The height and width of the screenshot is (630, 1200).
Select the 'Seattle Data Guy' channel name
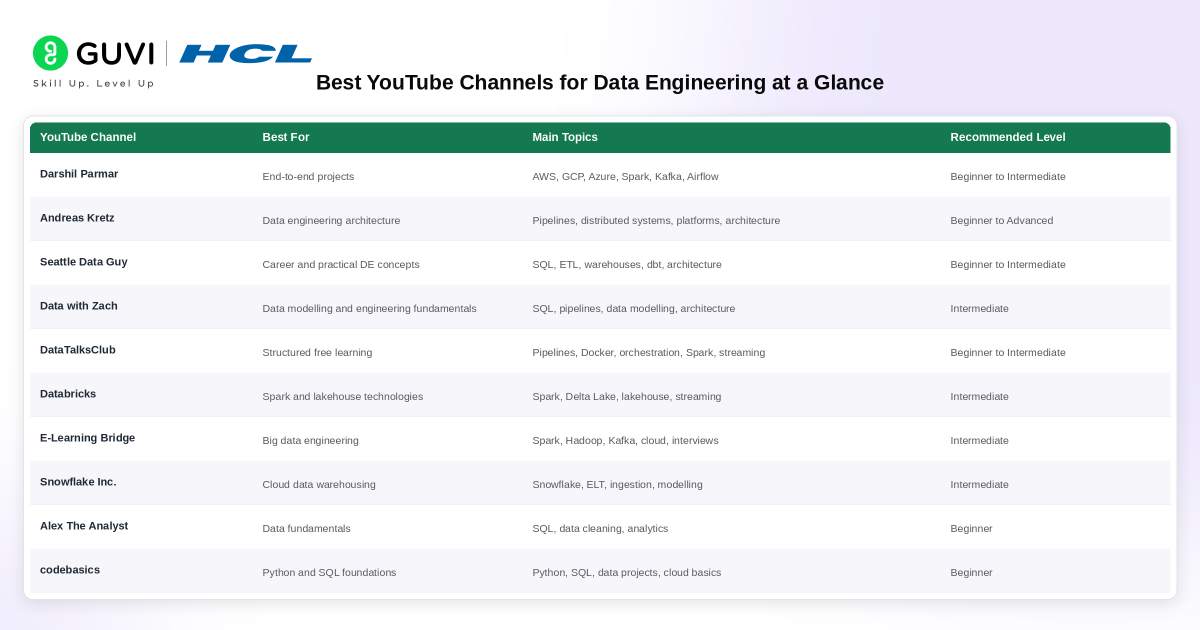pos(84,262)
